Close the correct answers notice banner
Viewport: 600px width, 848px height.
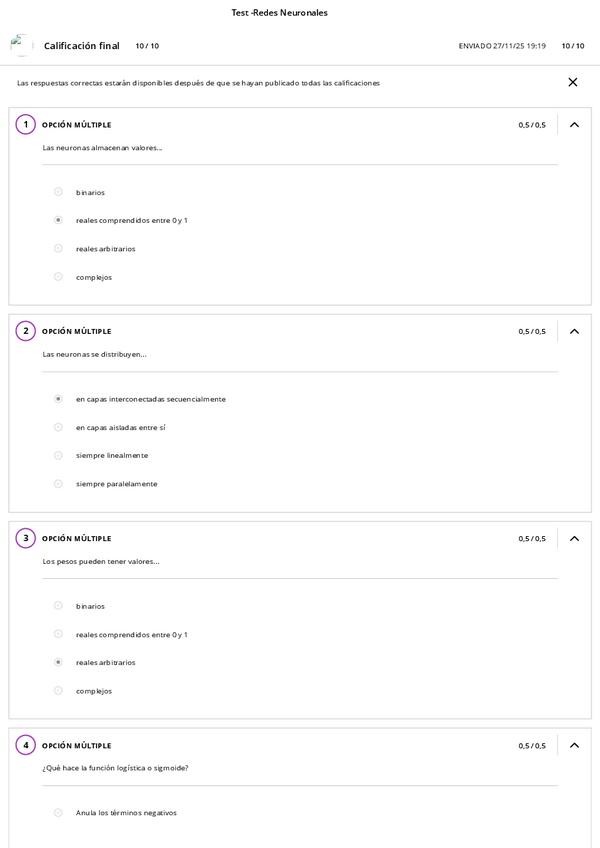pyautogui.click(x=573, y=82)
